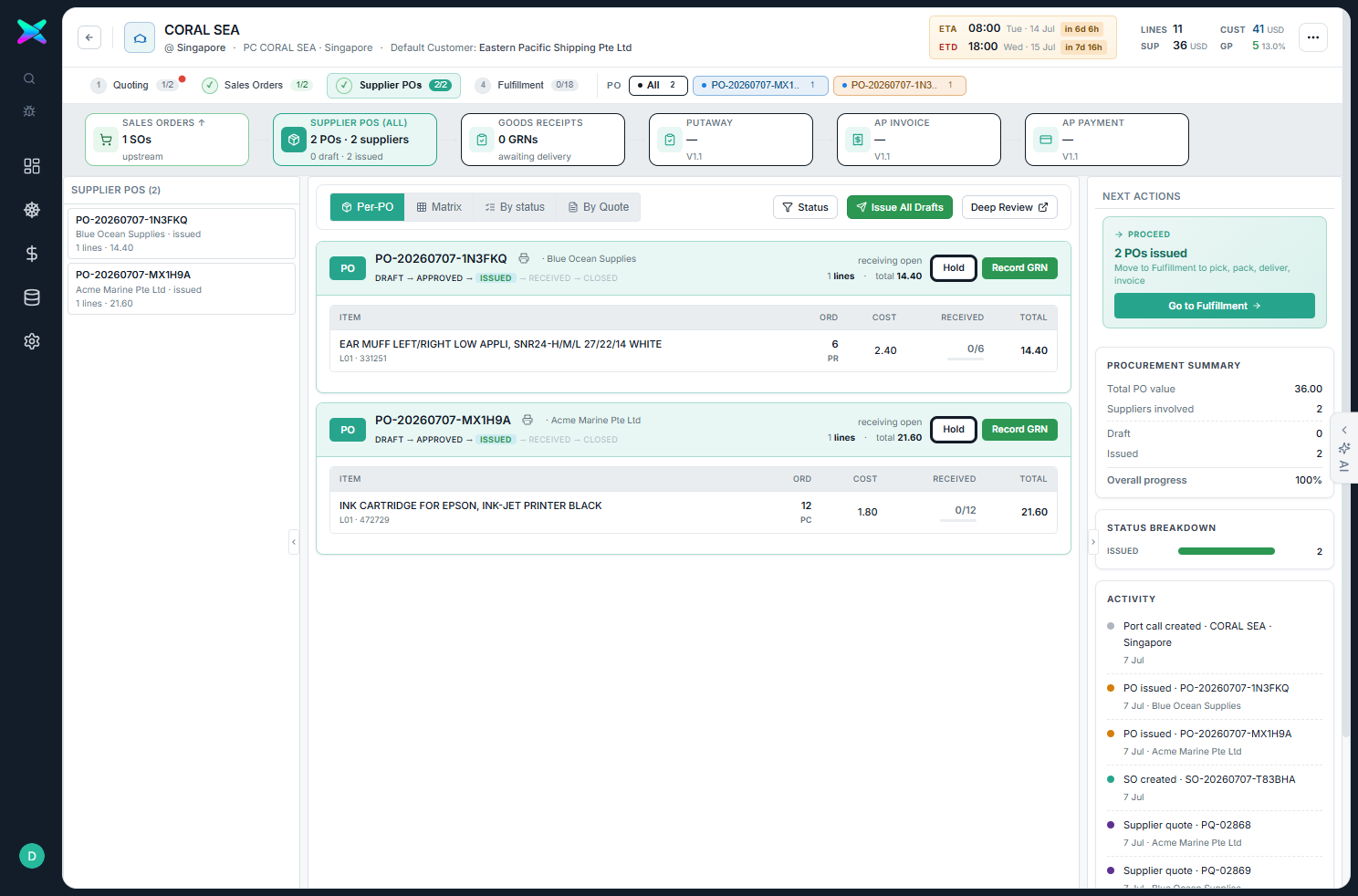
Task: Click the app logo in the sidebar
Action: pos(32,32)
